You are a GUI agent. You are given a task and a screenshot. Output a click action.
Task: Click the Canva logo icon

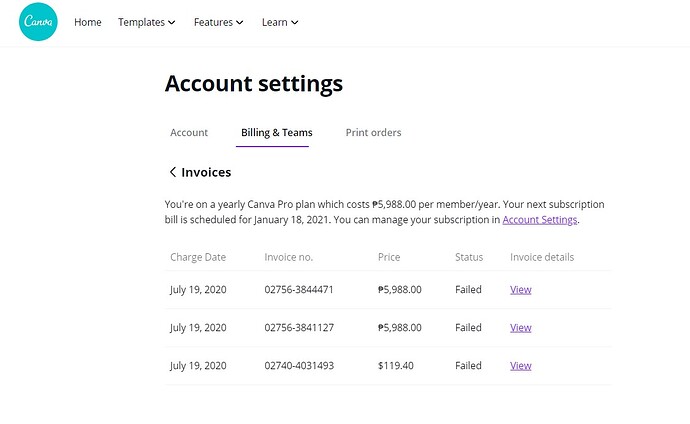(39, 22)
